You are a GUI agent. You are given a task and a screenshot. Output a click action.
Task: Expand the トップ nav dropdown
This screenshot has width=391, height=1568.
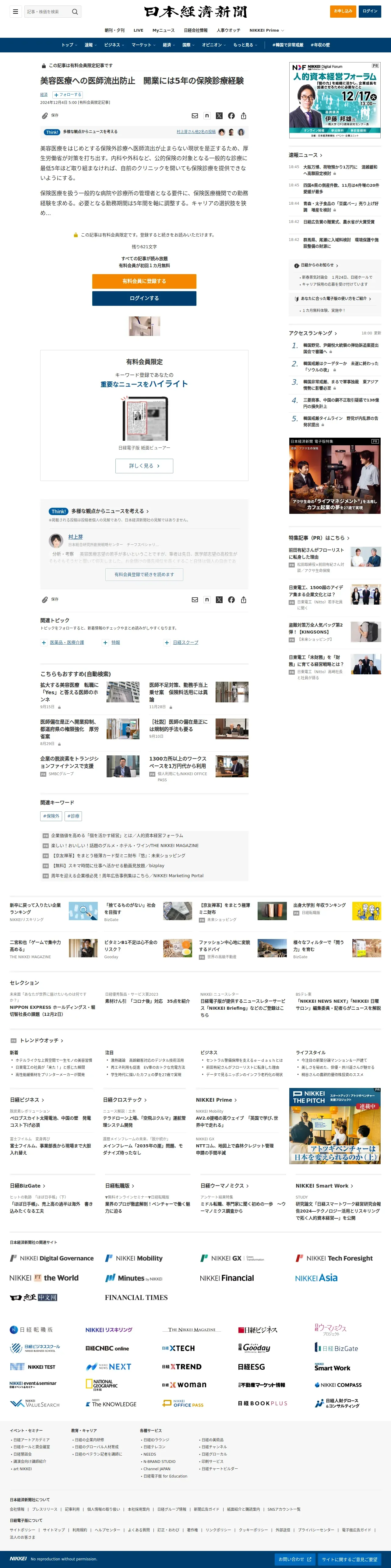pyautogui.click(x=69, y=45)
